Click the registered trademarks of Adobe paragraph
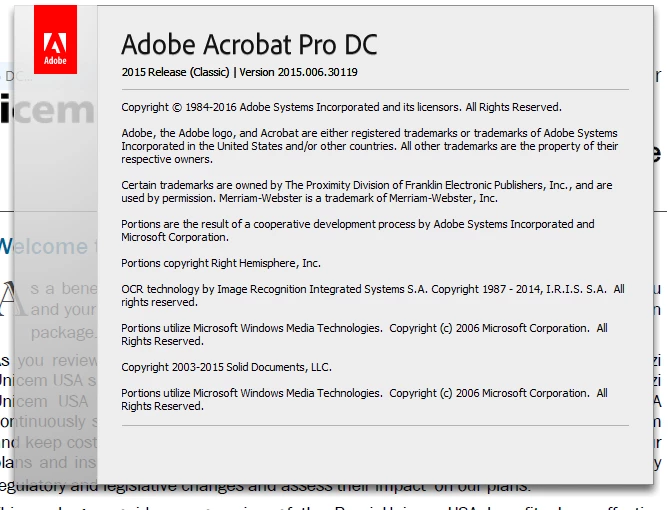This screenshot has height=510, width=668. pyautogui.click(x=369, y=146)
